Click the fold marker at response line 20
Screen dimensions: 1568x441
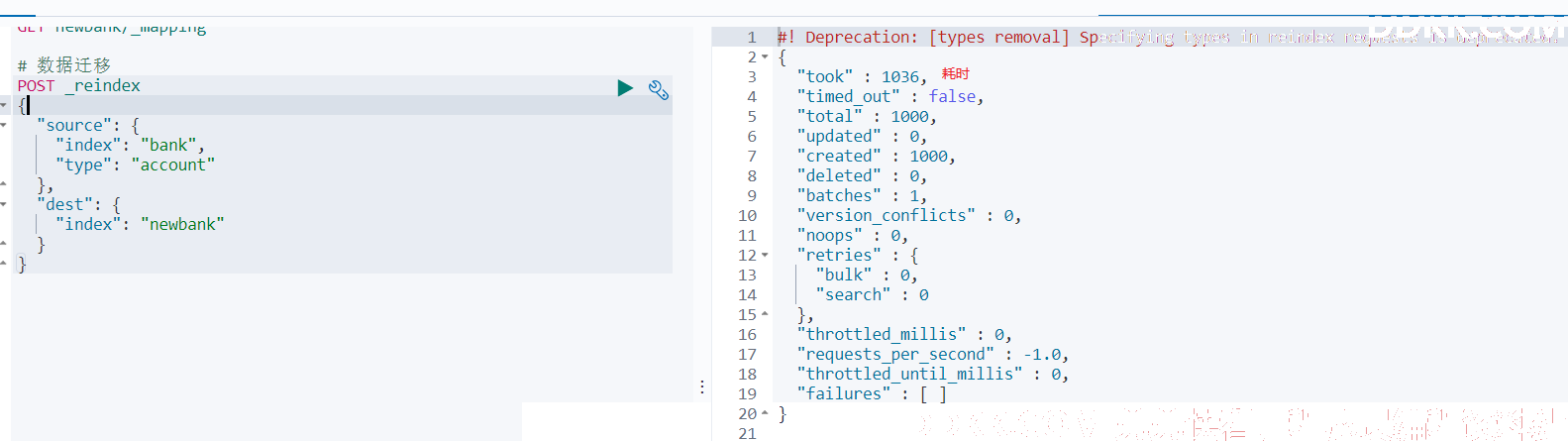tap(765, 414)
